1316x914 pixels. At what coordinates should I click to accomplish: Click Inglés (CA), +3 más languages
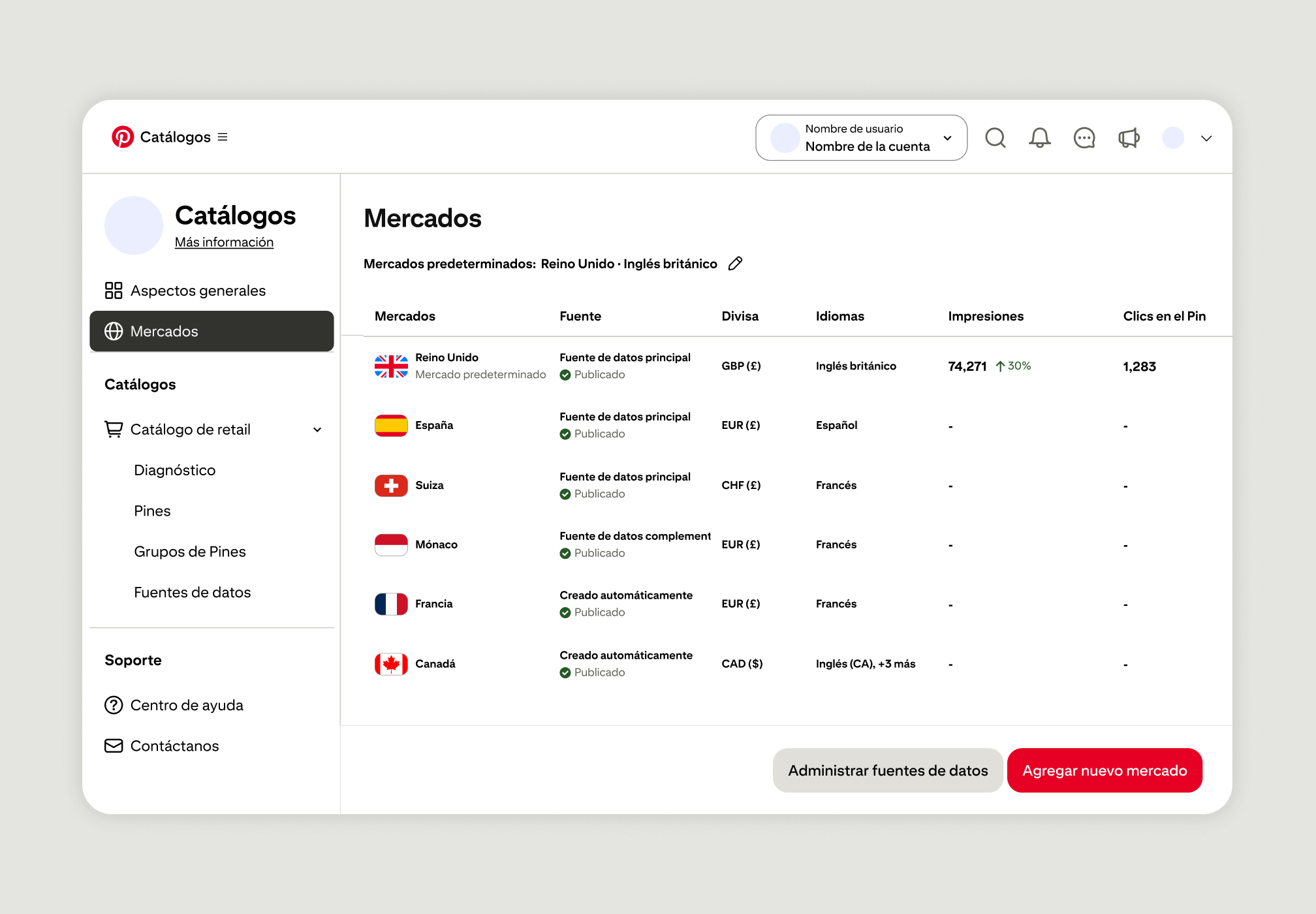[866, 664]
